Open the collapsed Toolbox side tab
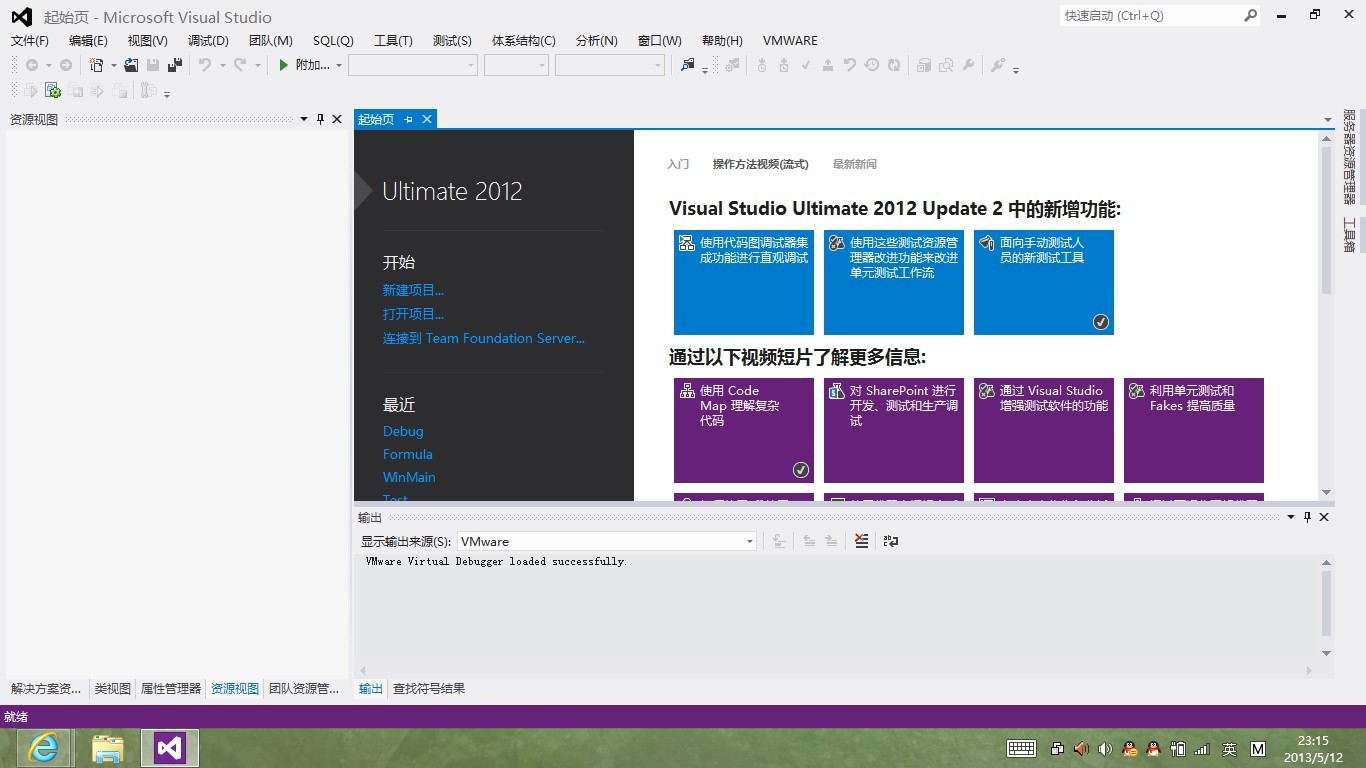This screenshot has width=1366, height=768. [1350, 236]
